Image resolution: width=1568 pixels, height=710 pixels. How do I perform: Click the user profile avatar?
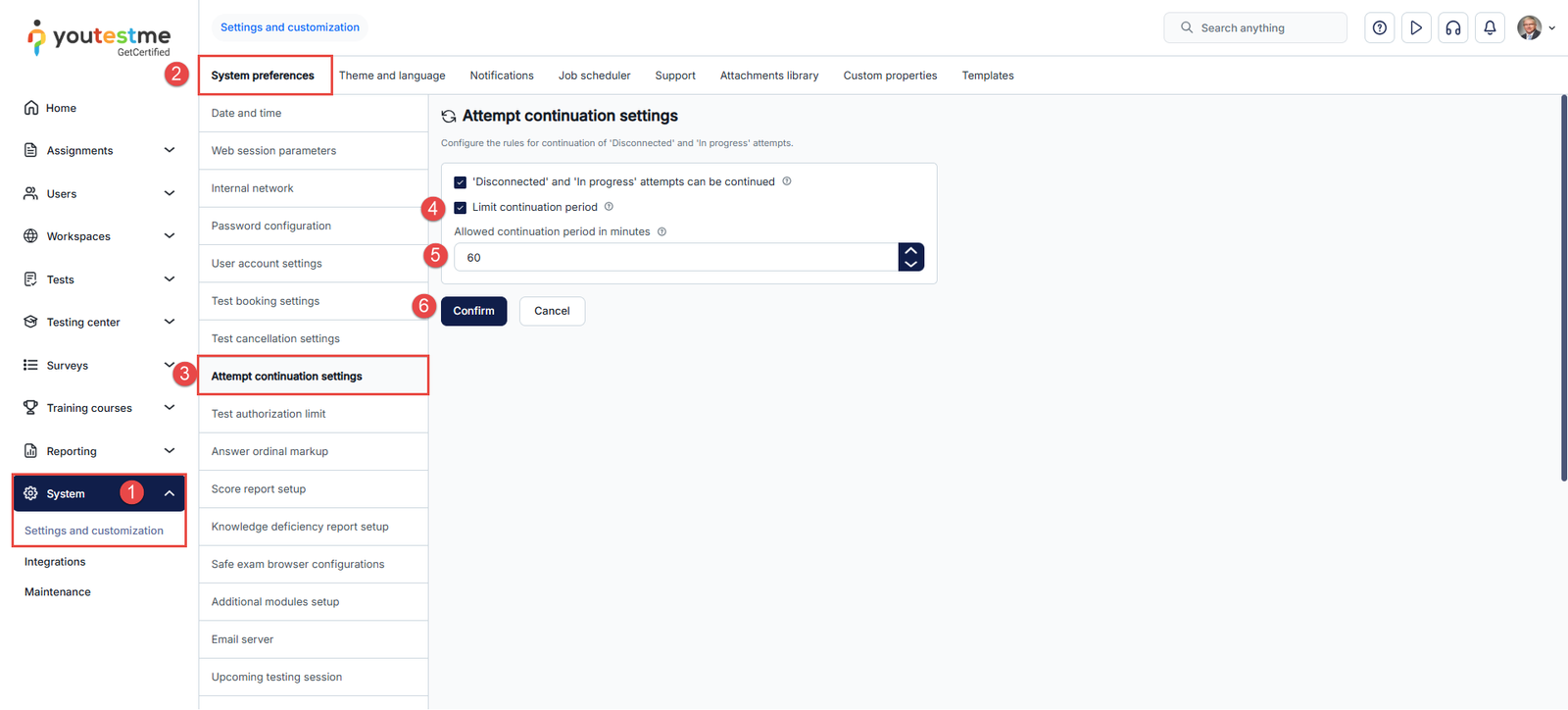(1529, 27)
